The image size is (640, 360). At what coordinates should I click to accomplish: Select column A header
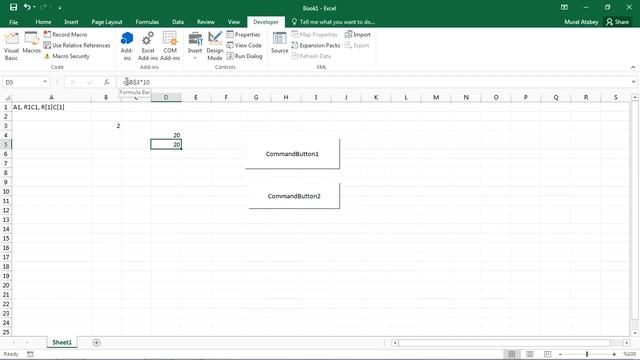(51, 98)
